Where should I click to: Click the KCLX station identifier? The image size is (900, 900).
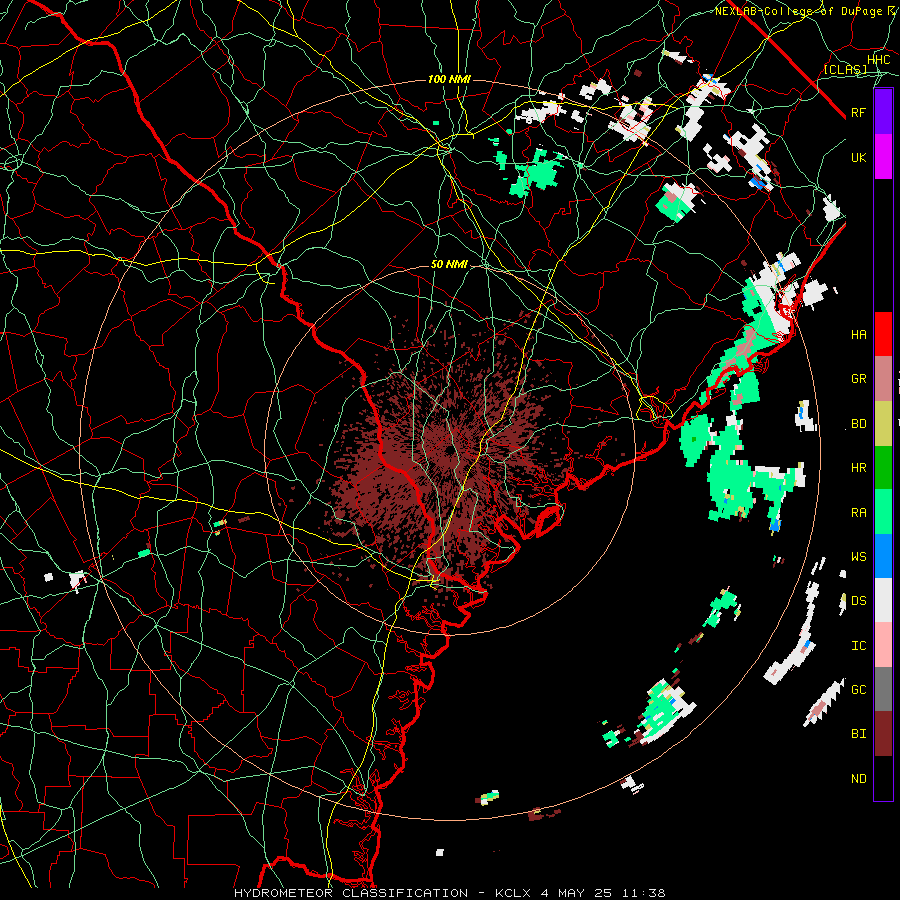click(x=513, y=893)
